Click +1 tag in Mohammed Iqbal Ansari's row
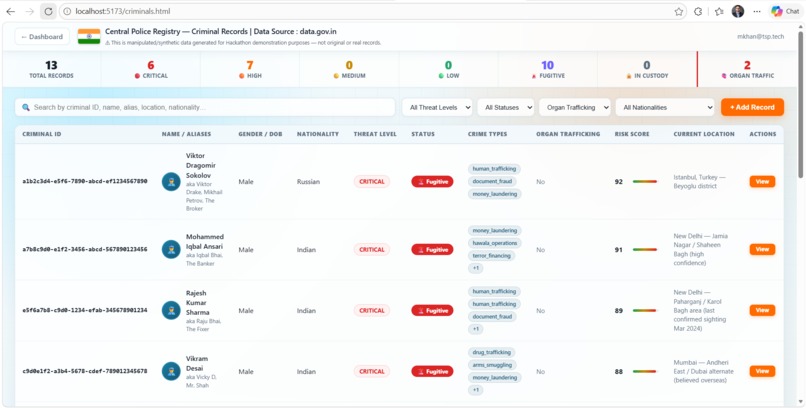Viewport: 806px width, 408px height. pos(475,268)
